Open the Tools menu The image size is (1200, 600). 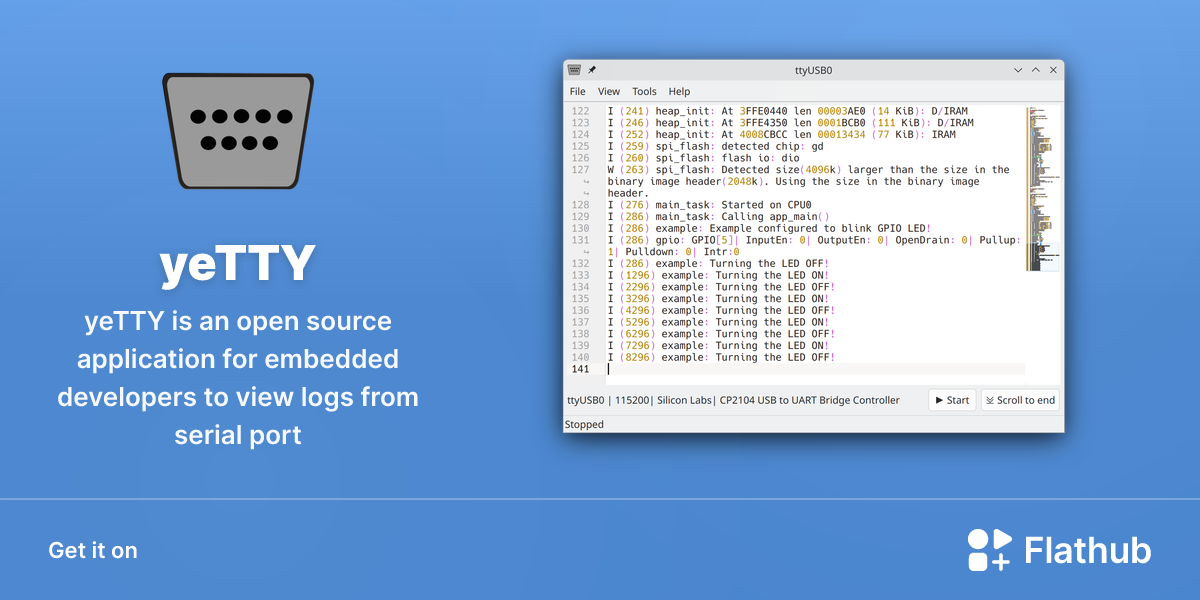pyautogui.click(x=644, y=91)
